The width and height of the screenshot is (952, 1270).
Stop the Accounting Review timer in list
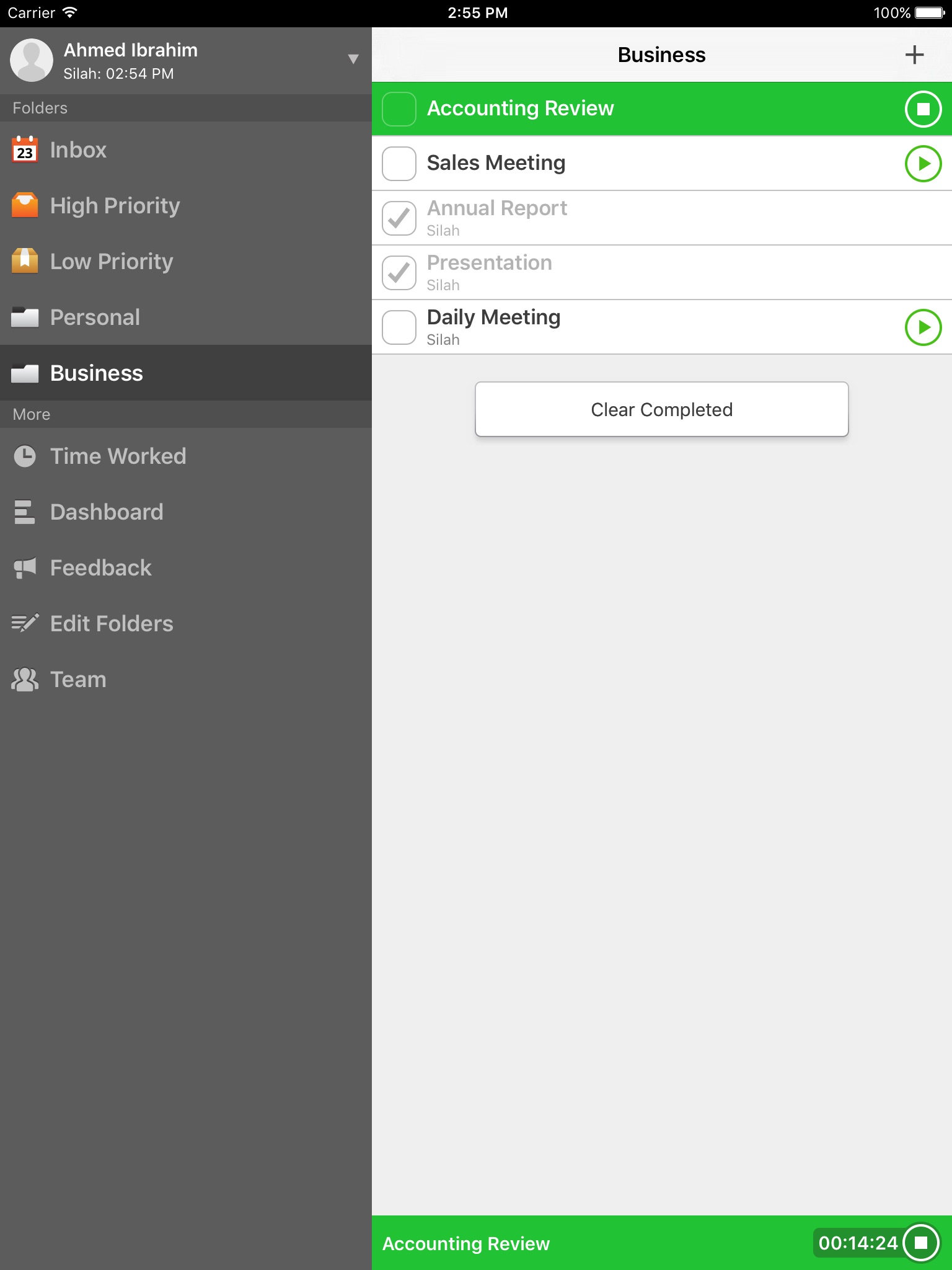[923, 109]
